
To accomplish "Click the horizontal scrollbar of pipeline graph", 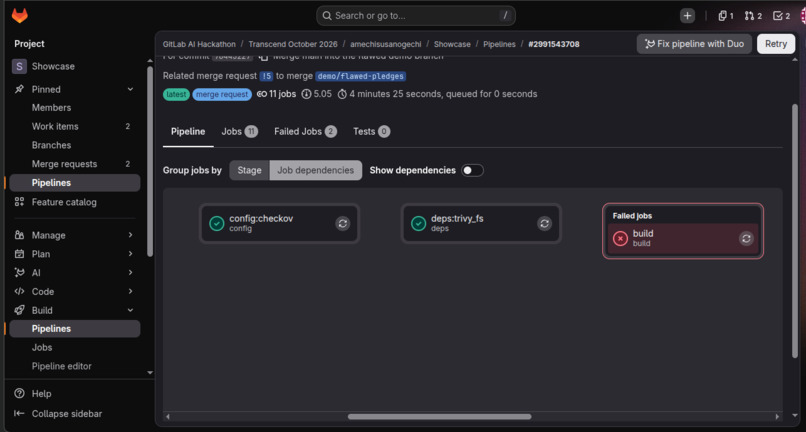I will click(439, 417).
